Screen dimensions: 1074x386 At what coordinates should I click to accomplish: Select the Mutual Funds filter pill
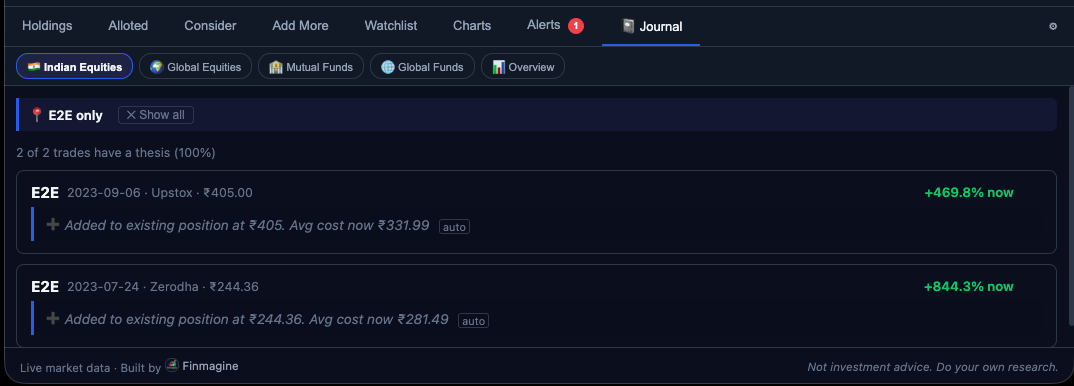311,66
